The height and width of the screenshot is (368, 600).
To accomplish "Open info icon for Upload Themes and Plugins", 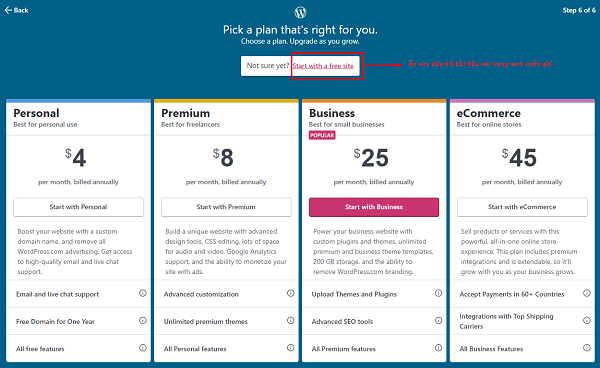I will click(439, 293).
